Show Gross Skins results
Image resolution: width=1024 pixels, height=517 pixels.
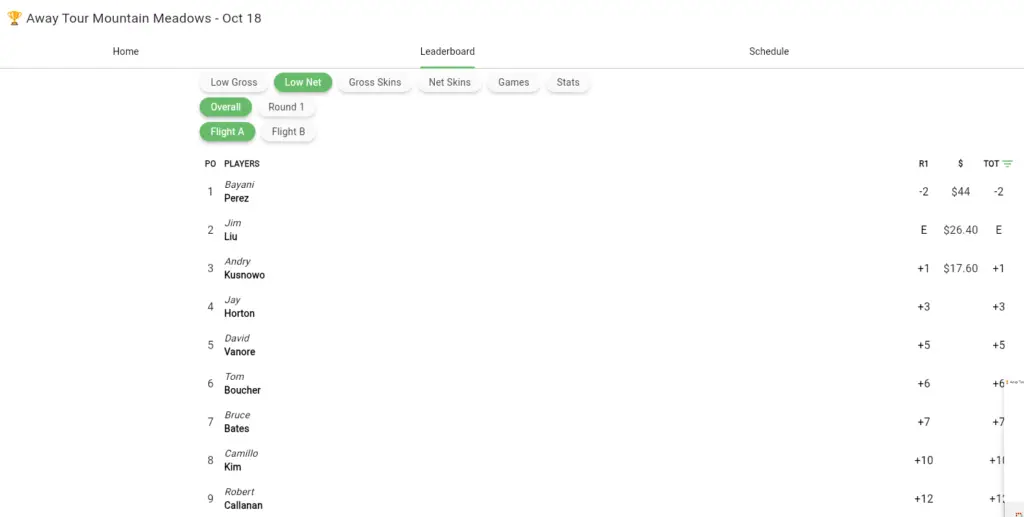375,82
